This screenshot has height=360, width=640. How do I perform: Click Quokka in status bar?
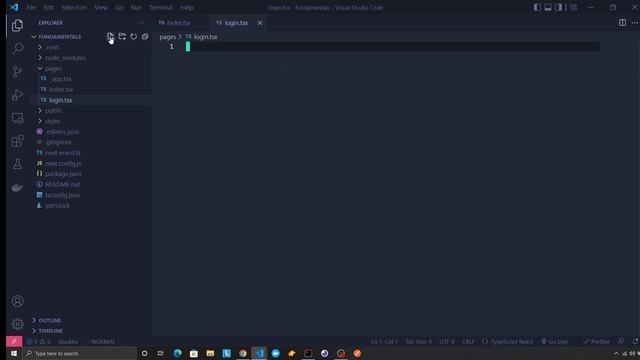pos(68,341)
